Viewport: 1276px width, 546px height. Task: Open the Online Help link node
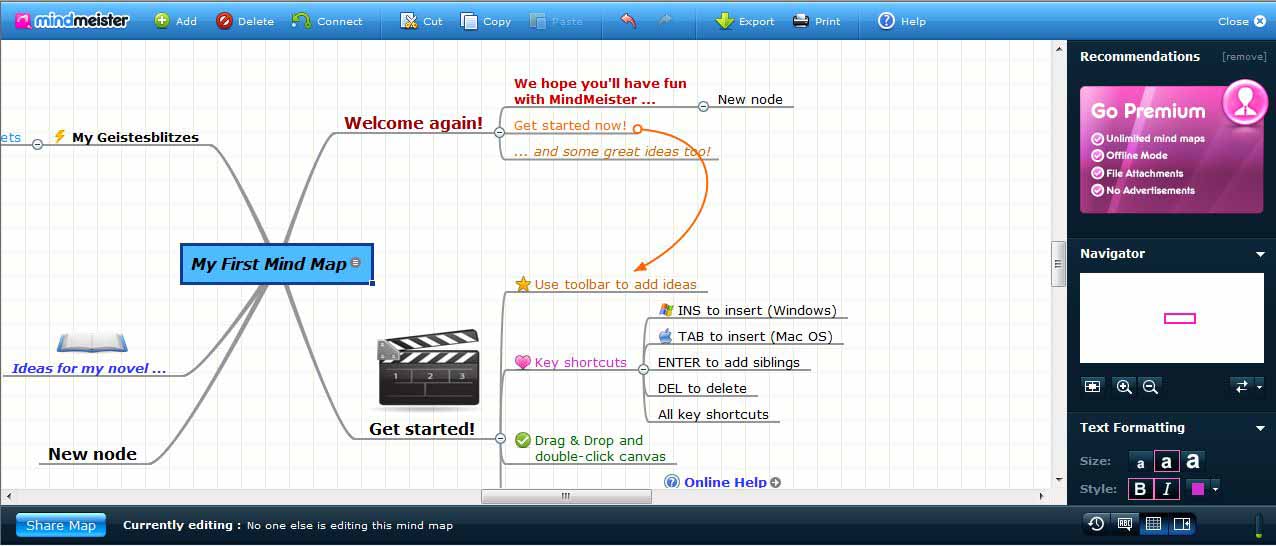pyautogui.click(x=725, y=482)
